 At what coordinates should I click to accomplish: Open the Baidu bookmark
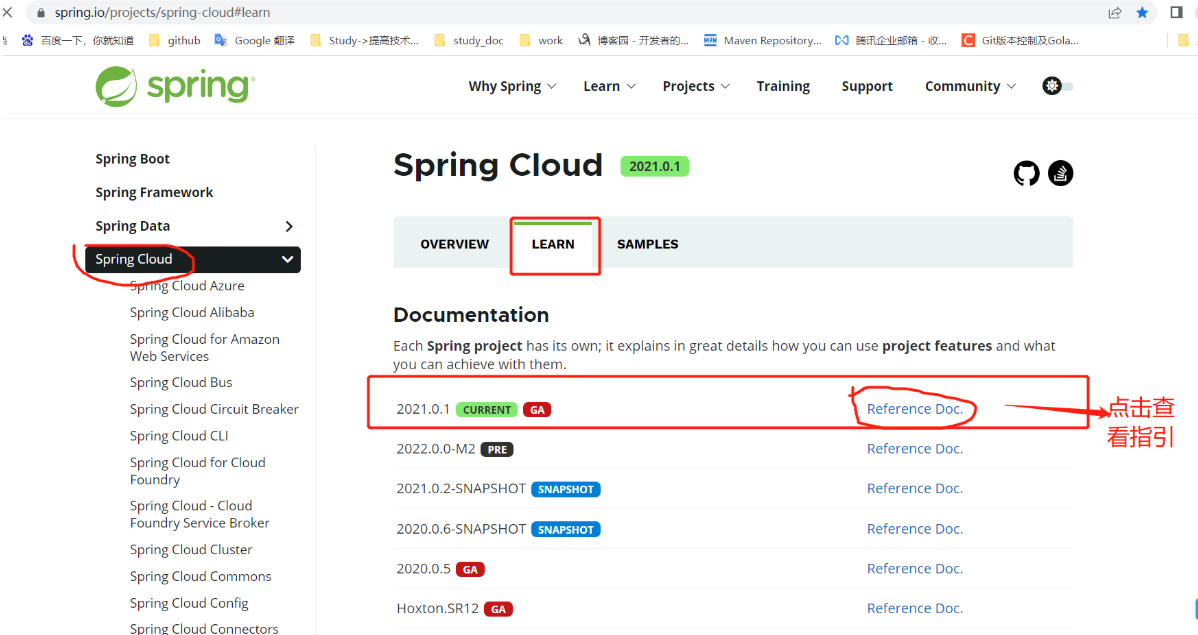tap(77, 40)
